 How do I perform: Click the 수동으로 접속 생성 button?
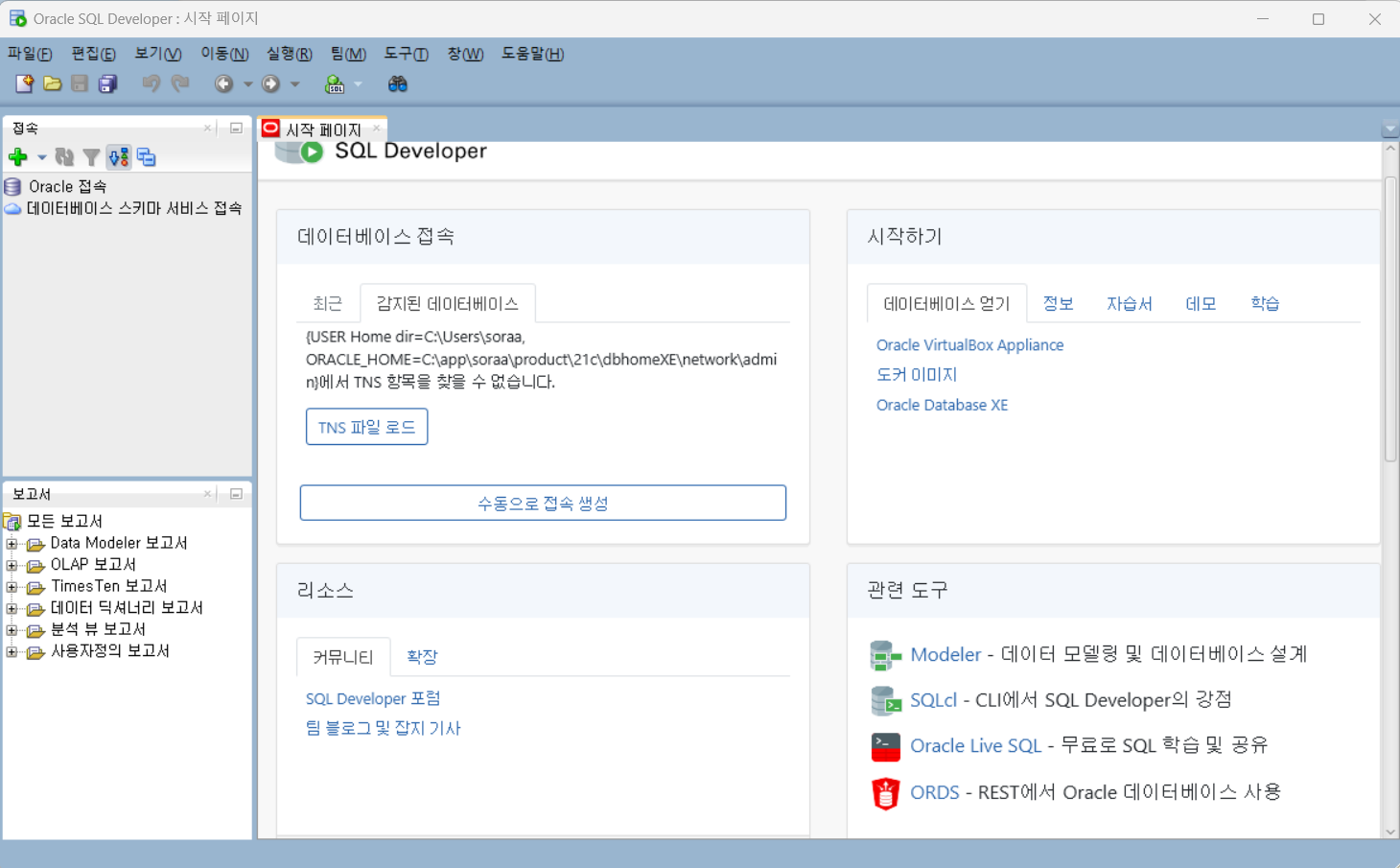click(x=543, y=503)
